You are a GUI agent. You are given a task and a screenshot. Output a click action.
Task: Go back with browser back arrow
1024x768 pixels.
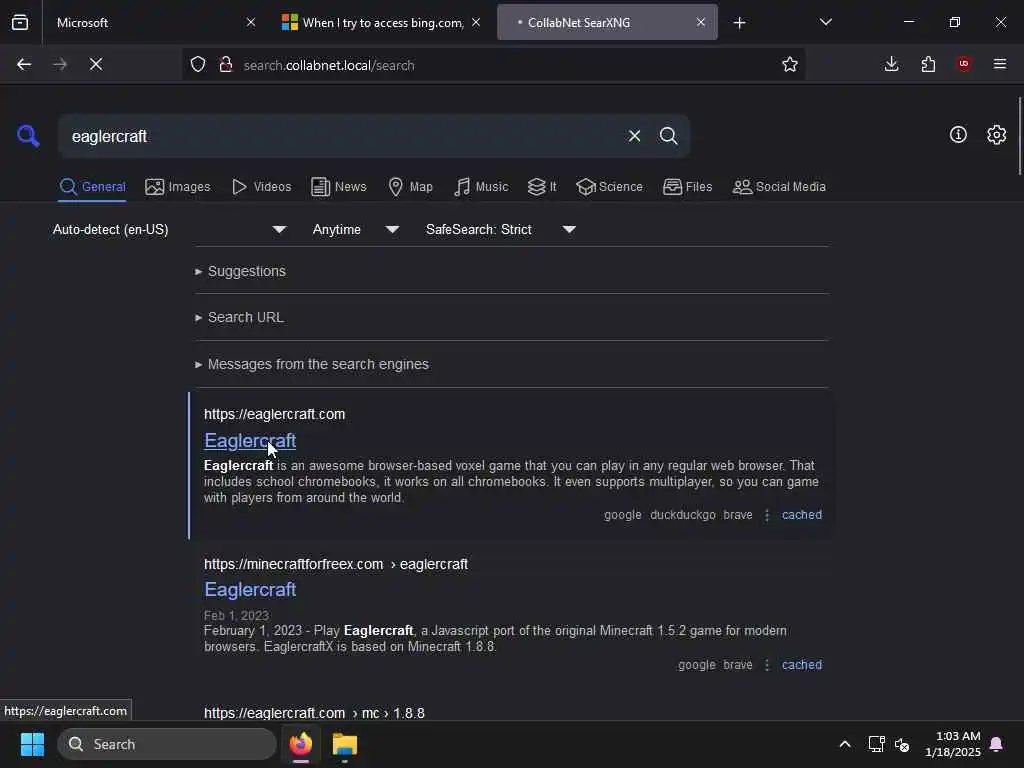pos(24,64)
